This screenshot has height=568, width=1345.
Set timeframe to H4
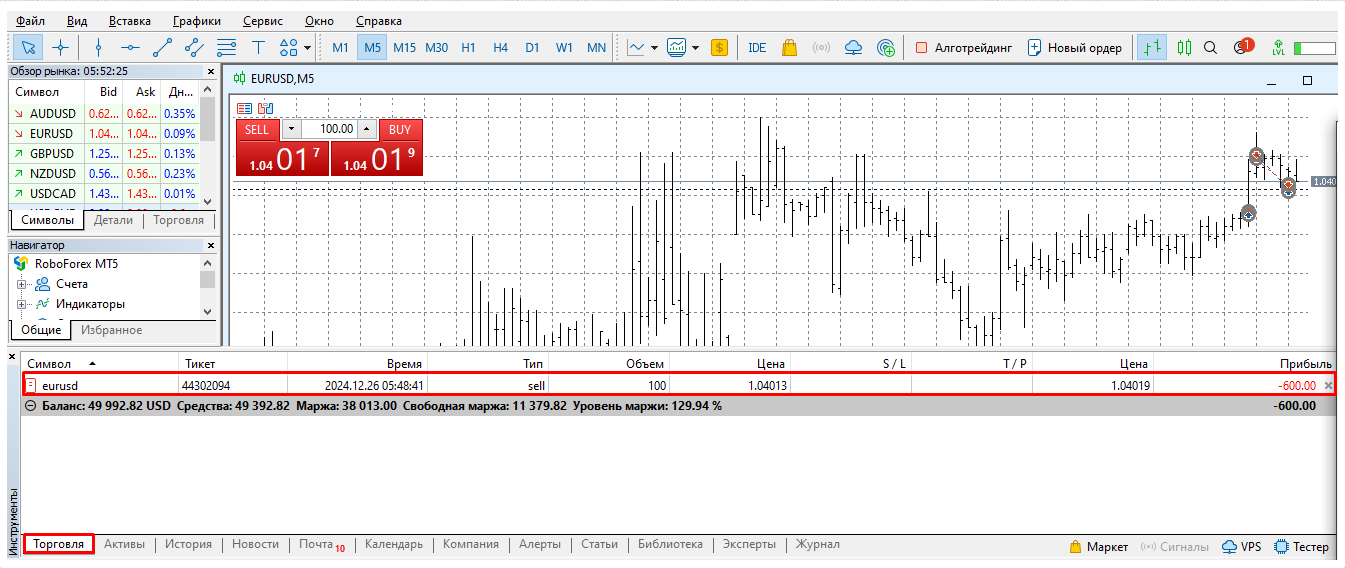(501, 47)
